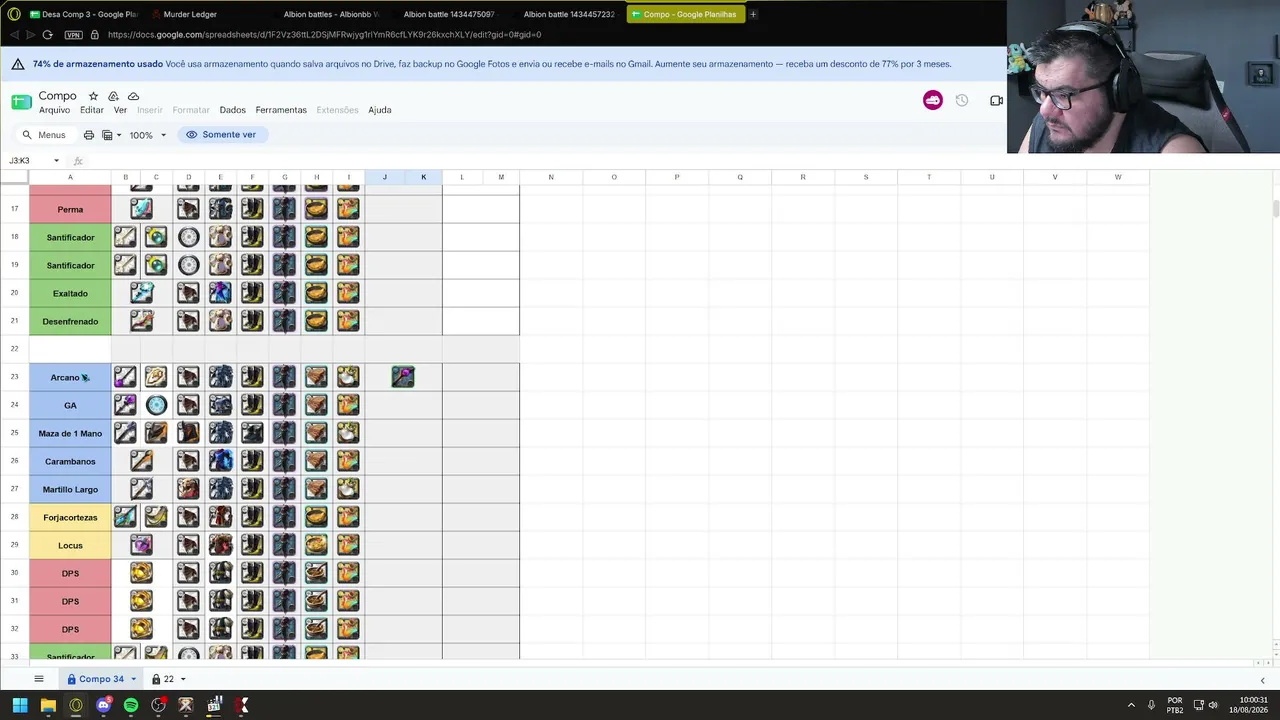The image size is (1280, 720).
Task: Expand the Compo 34 sheet tab menu
Action: point(133,679)
